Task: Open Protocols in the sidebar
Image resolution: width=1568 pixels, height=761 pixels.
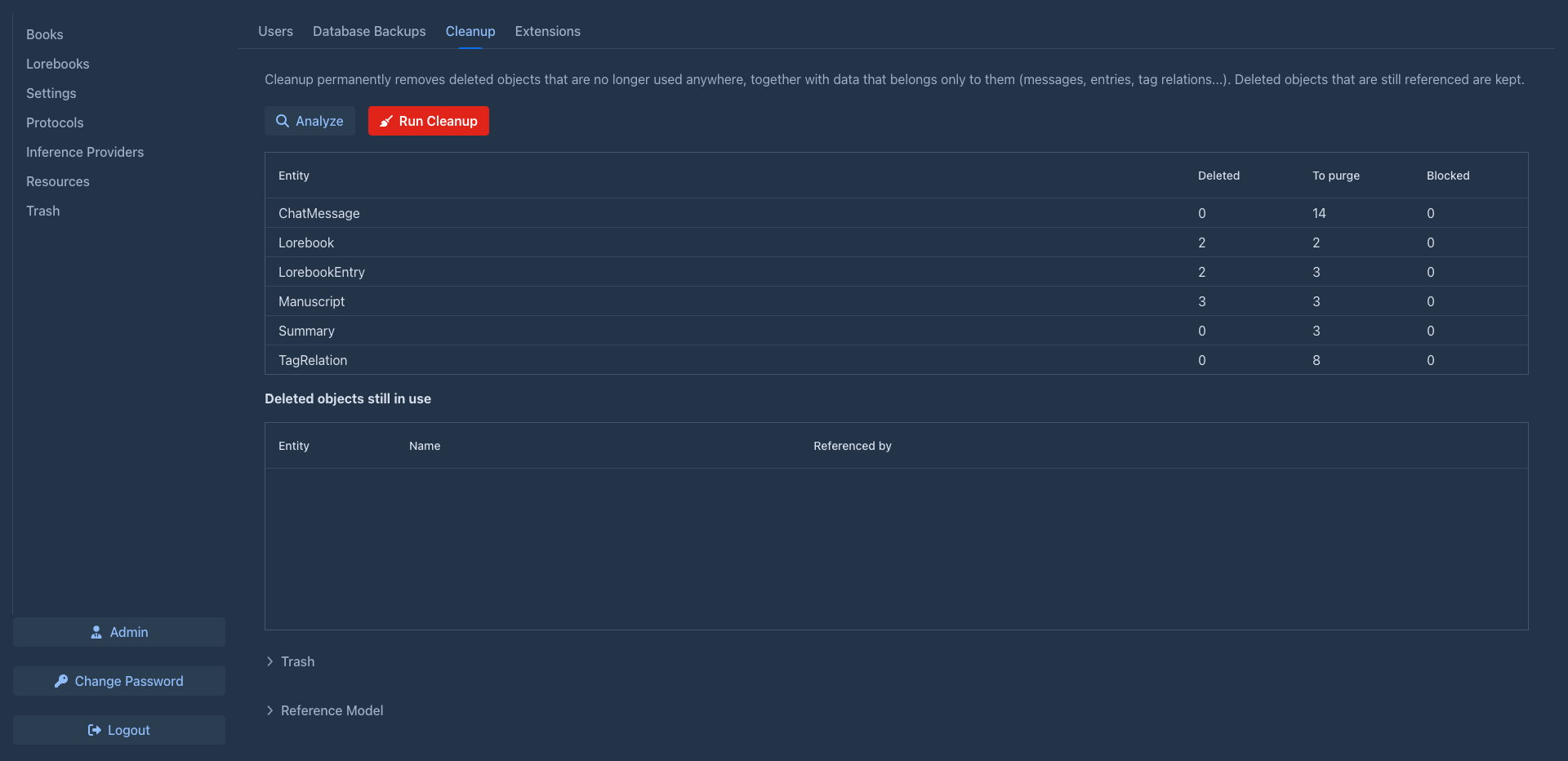Action: pyautogui.click(x=55, y=122)
